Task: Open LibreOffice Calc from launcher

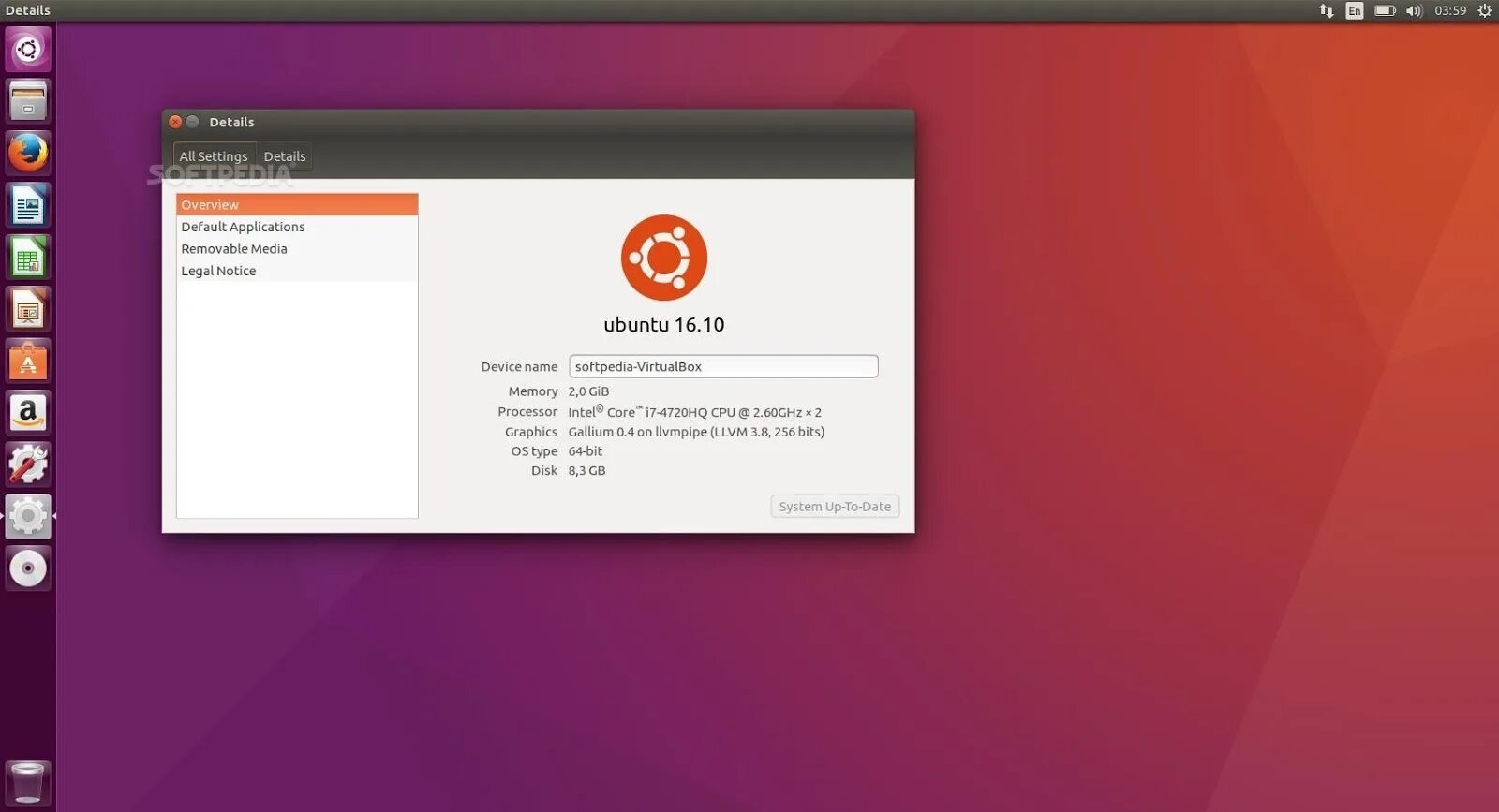Action: pos(28,257)
